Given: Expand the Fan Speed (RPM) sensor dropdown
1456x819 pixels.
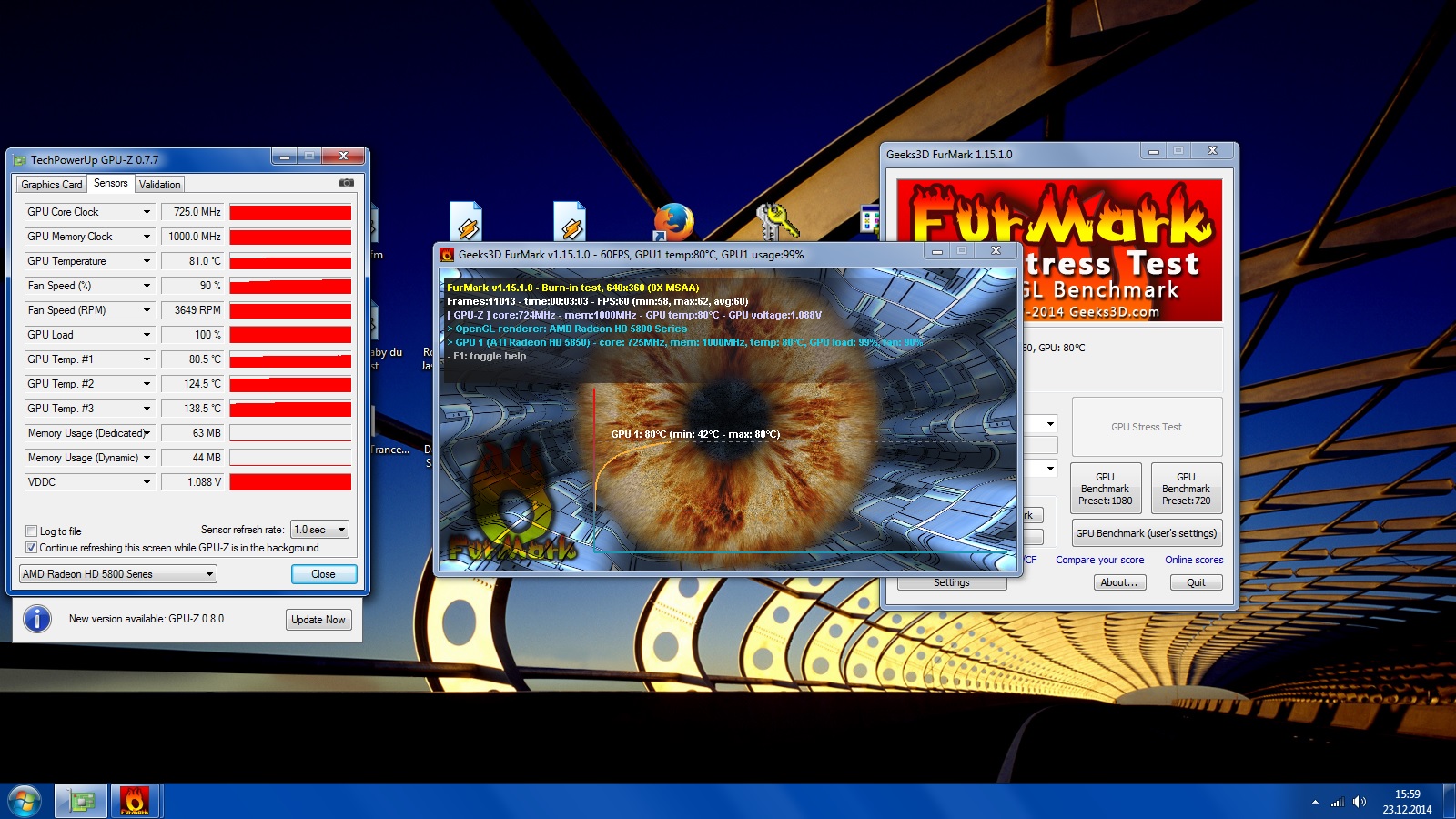Looking at the screenshot, I should (147, 310).
